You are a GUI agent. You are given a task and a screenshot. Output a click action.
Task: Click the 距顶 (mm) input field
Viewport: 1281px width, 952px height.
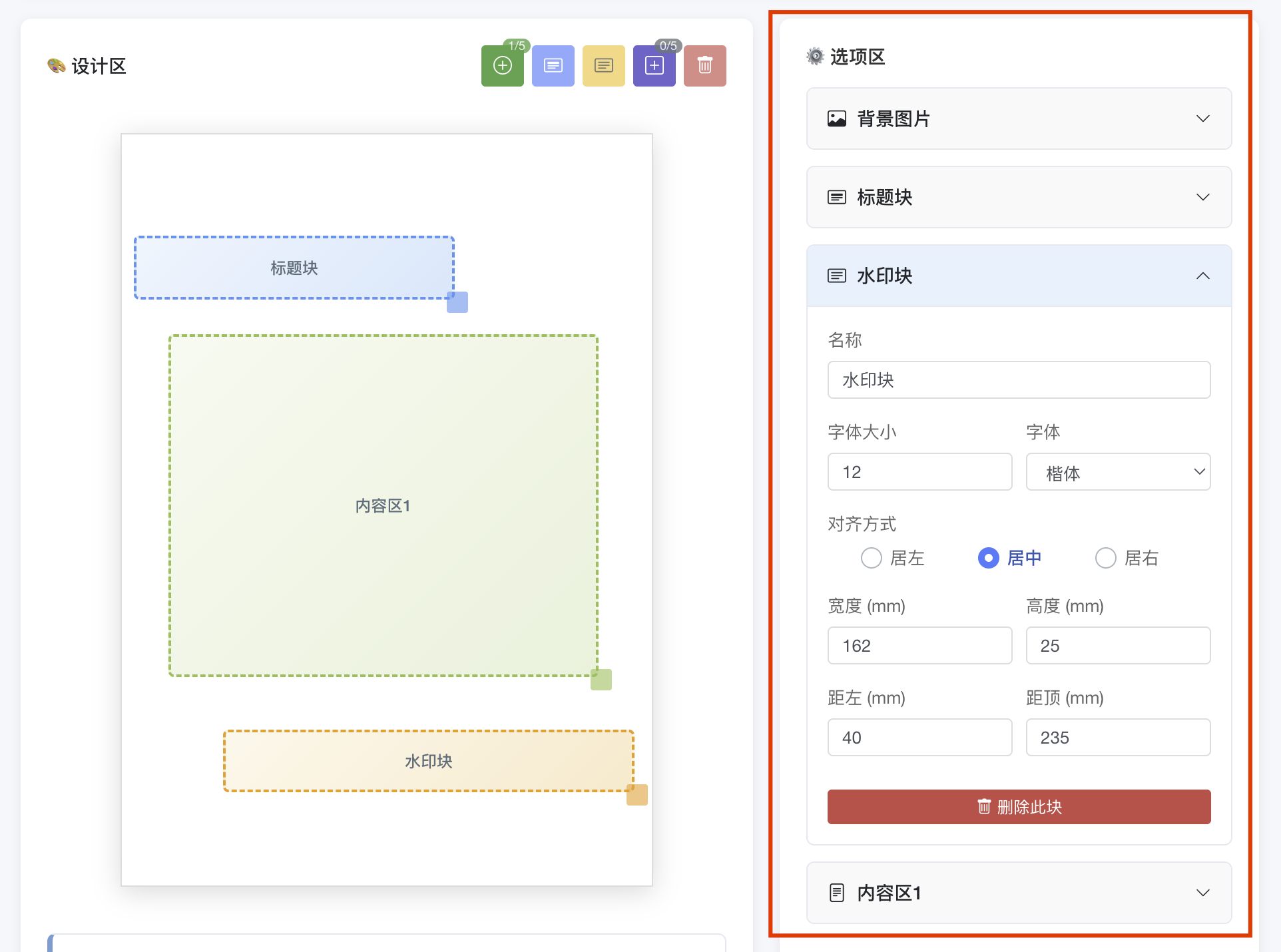(1118, 738)
